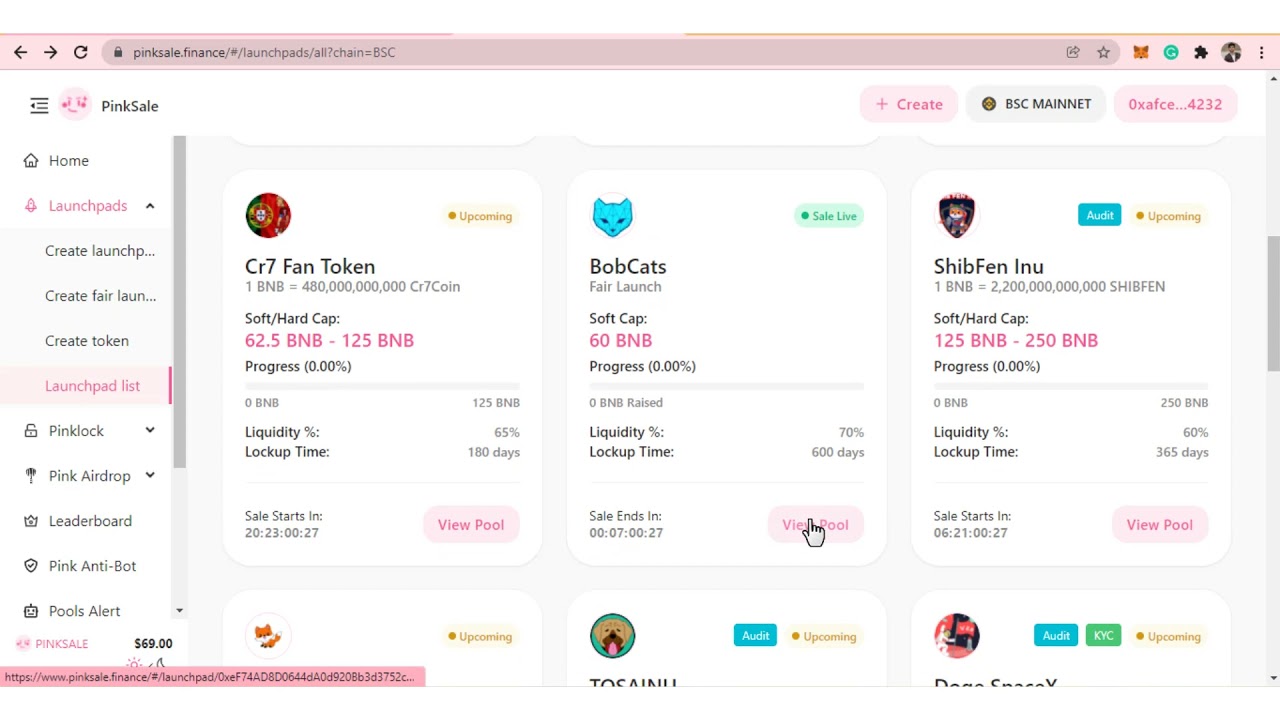This screenshot has width=1280, height=720.
Task: Click the Doge SpaceX KYC badge
Action: click(1103, 635)
